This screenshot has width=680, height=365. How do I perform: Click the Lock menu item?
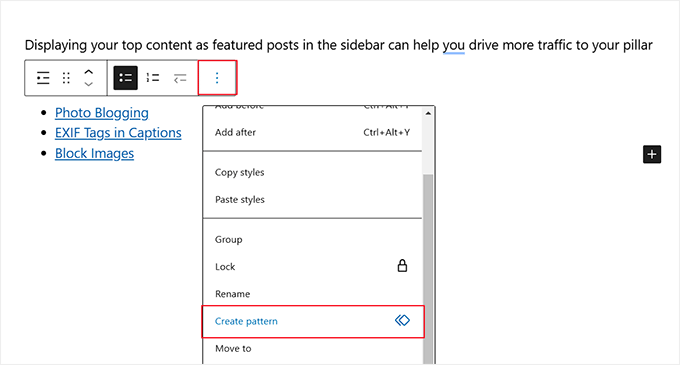(x=312, y=267)
